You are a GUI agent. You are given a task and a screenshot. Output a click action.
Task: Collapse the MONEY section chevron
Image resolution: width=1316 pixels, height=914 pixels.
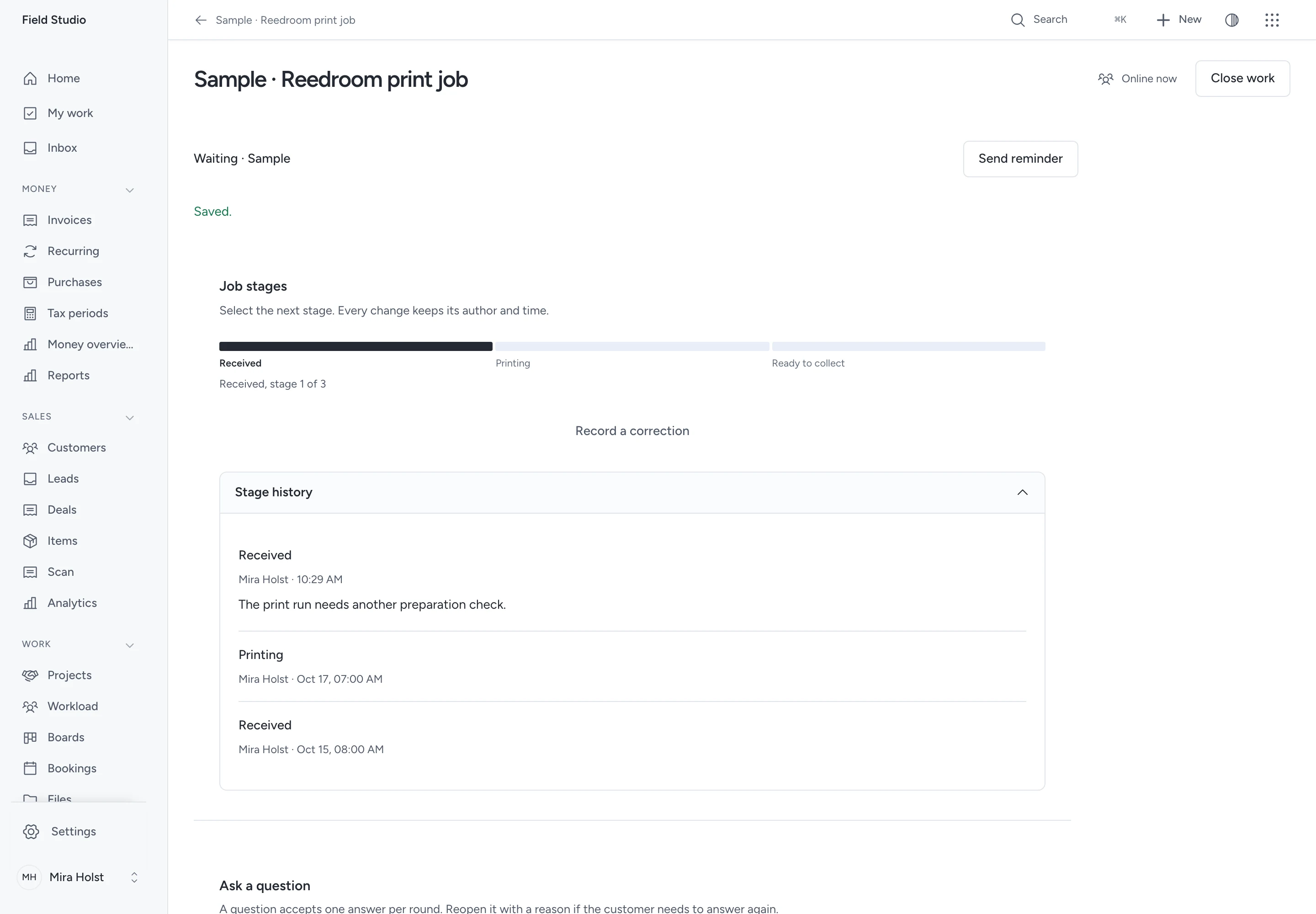click(130, 190)
